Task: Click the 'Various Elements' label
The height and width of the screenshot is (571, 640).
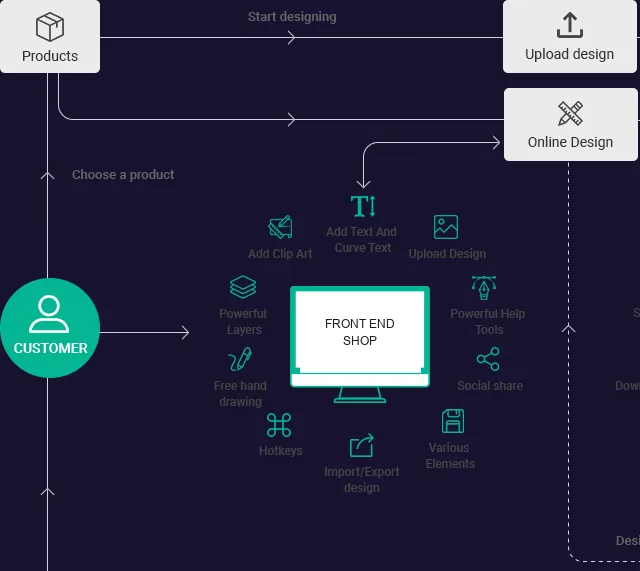Action: tap(450, 455)
